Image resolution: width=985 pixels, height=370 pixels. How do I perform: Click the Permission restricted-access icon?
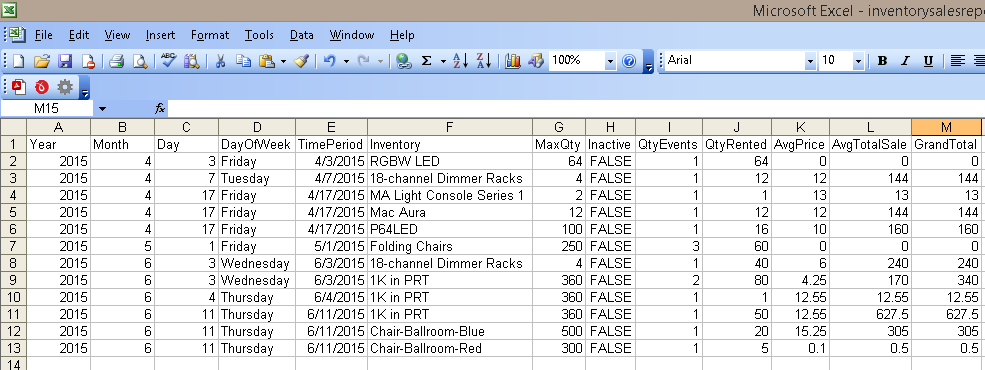click(x=89, y=61)
